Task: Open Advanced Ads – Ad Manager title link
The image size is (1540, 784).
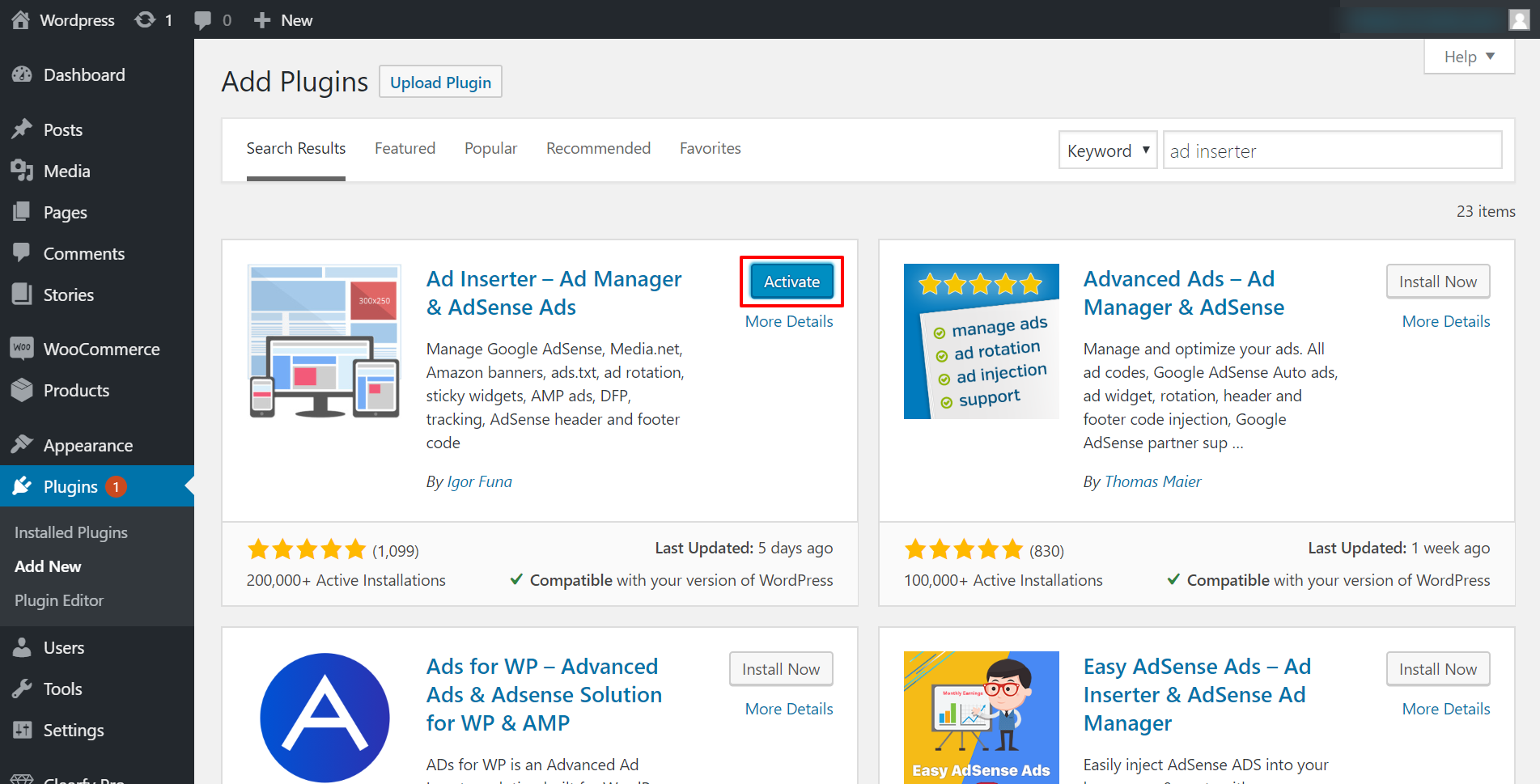Action: 1184,293
